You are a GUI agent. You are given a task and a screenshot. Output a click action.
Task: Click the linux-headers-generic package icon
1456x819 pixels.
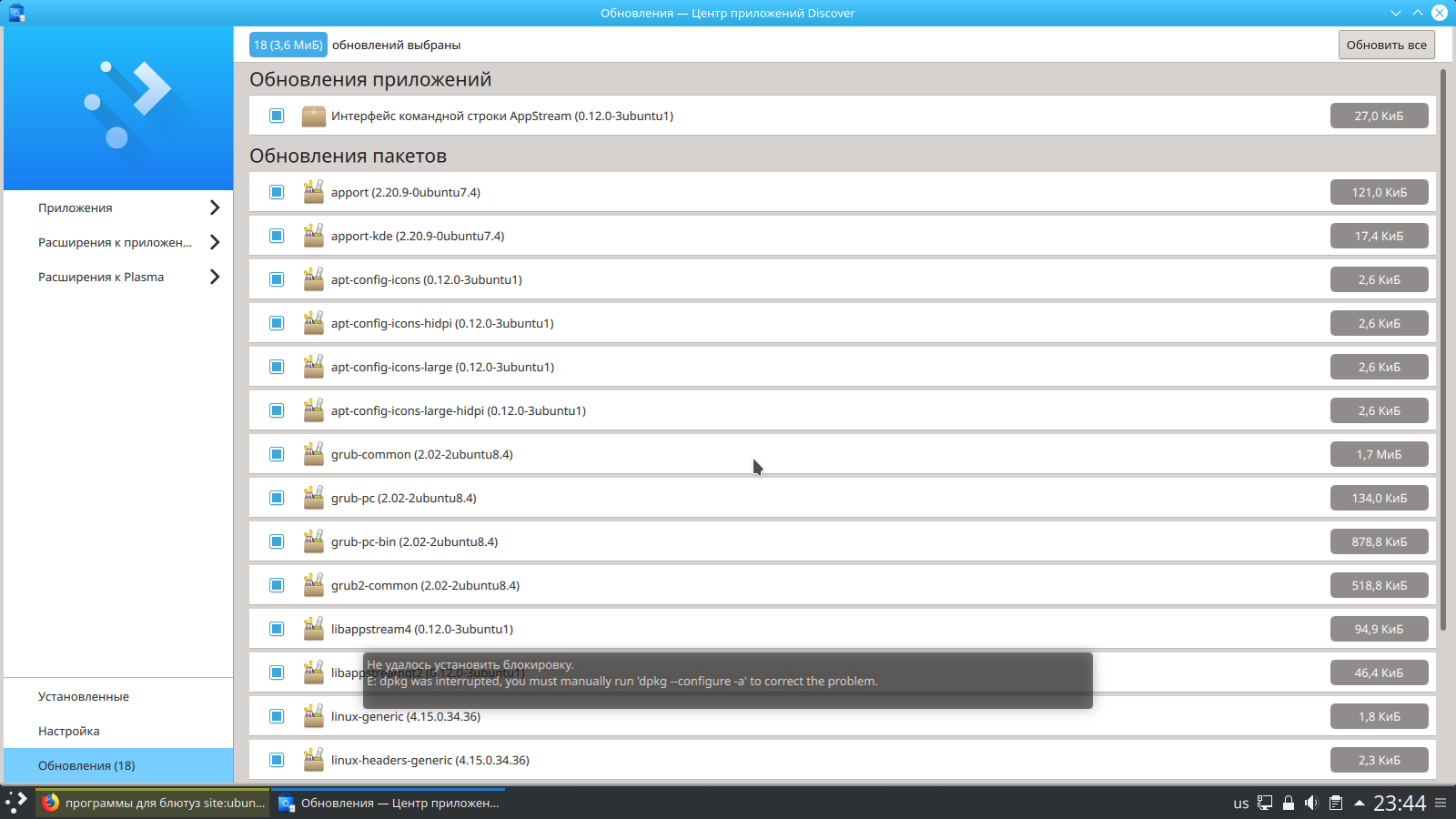pos(314,760)
